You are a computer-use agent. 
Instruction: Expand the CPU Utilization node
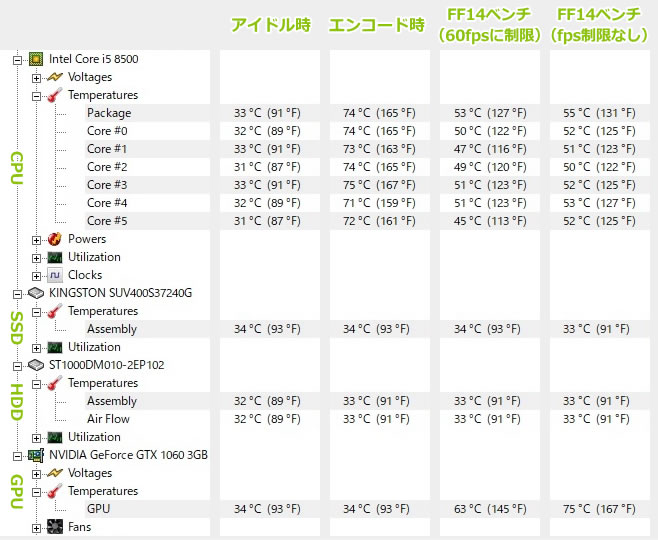(x=37, y=258)
